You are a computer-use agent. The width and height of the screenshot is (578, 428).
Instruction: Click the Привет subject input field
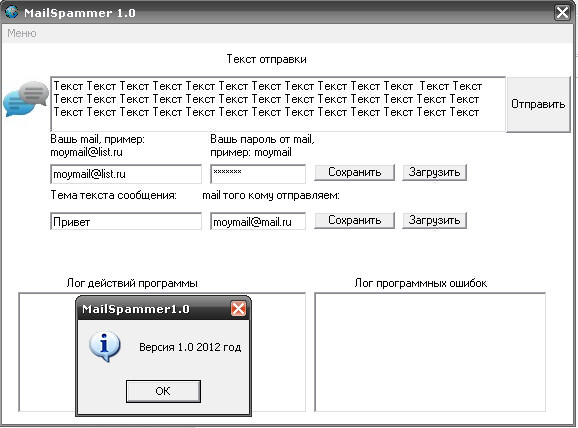pos(126,221)
